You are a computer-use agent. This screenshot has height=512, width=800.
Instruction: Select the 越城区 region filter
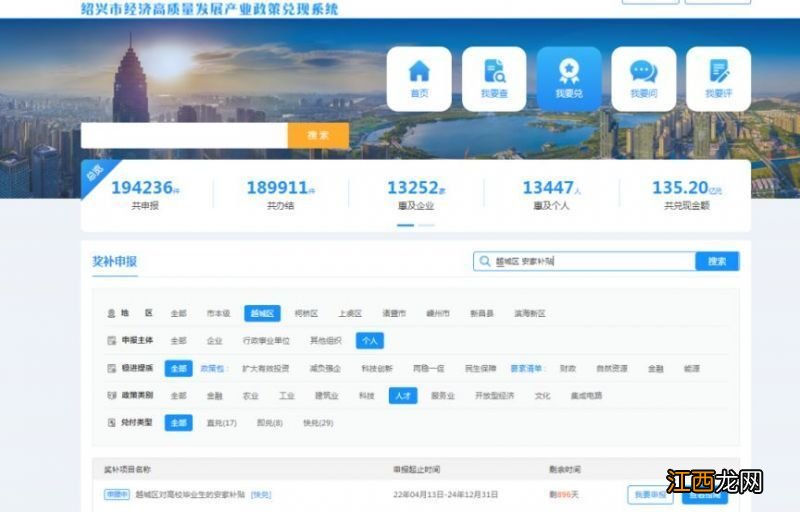(262, 314)
